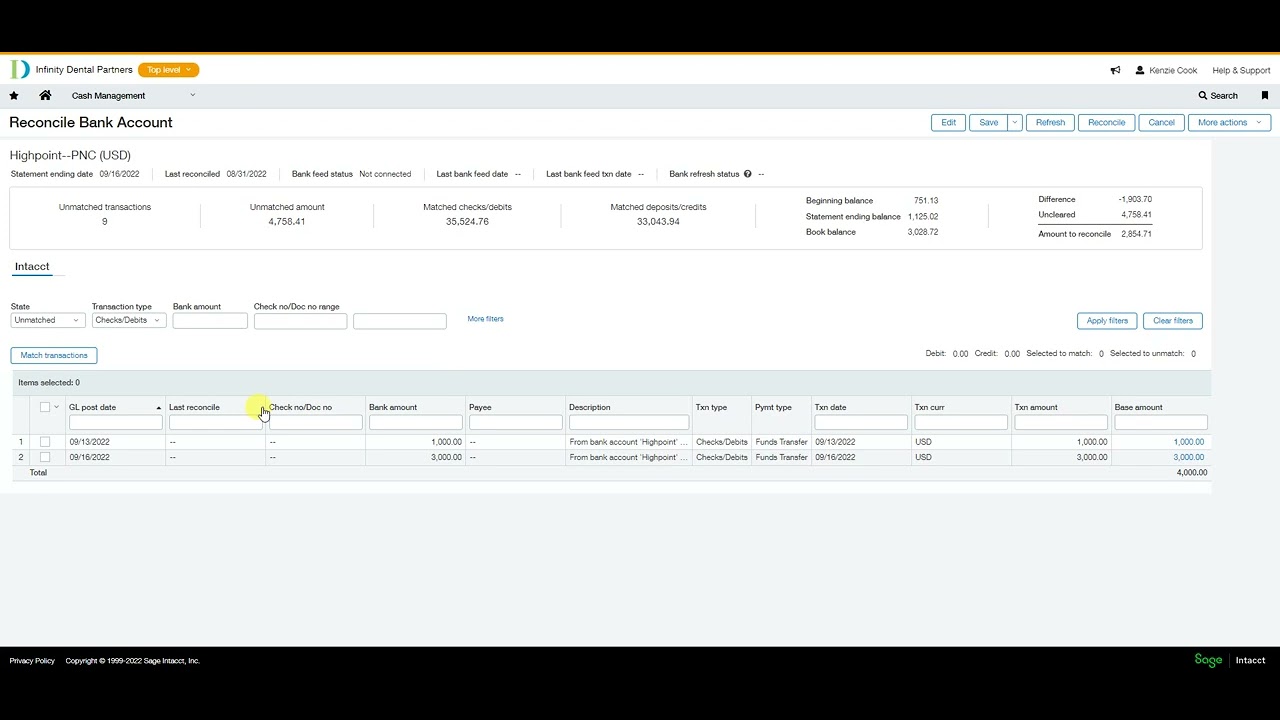Click GL post date column filter box
Image resolution: width=1280 pixels, height=720 pixels.
tap(115, 423)
